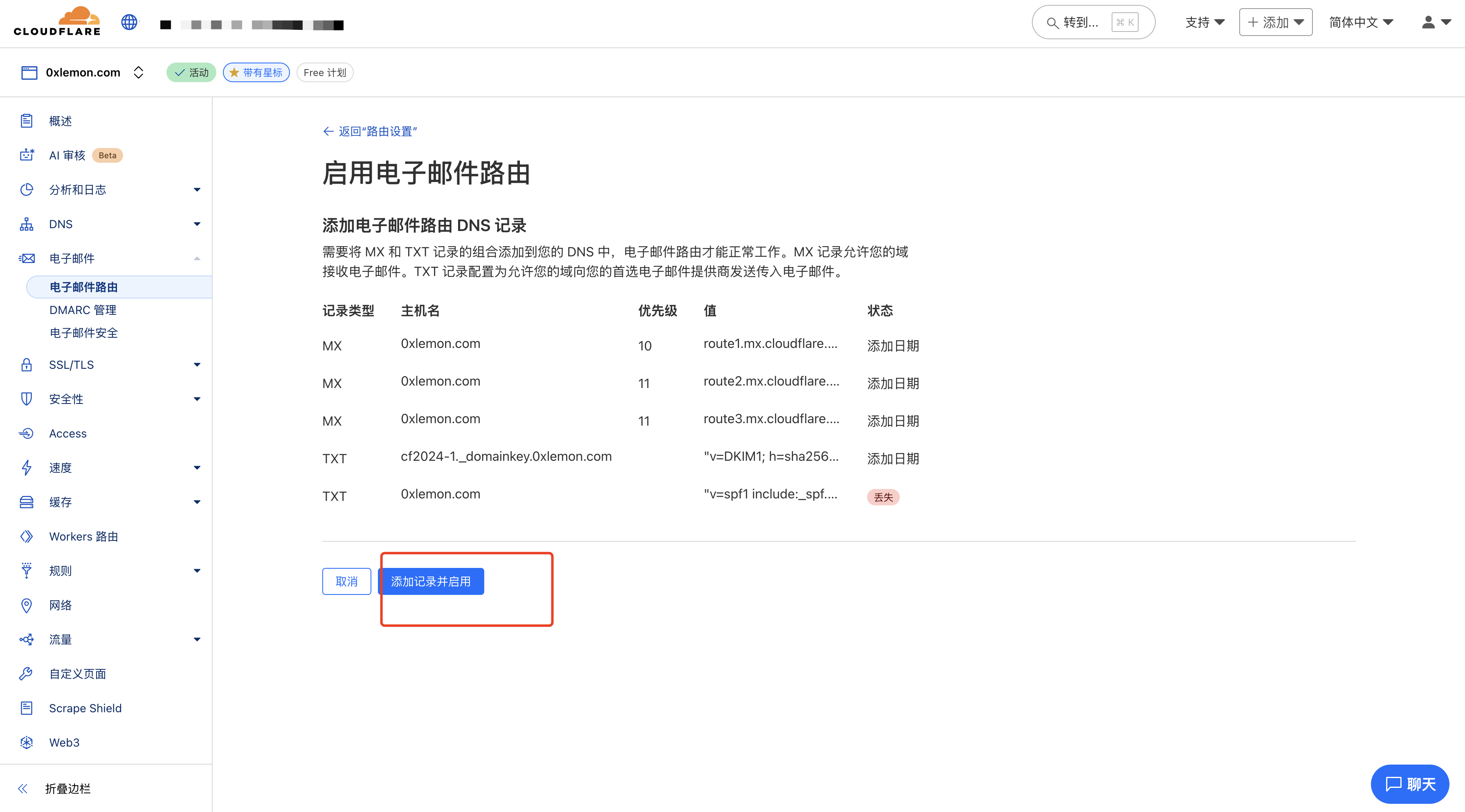Click 折叠边栏 collapse sidebar label
1465x812 pixels.
pos(67,788)
